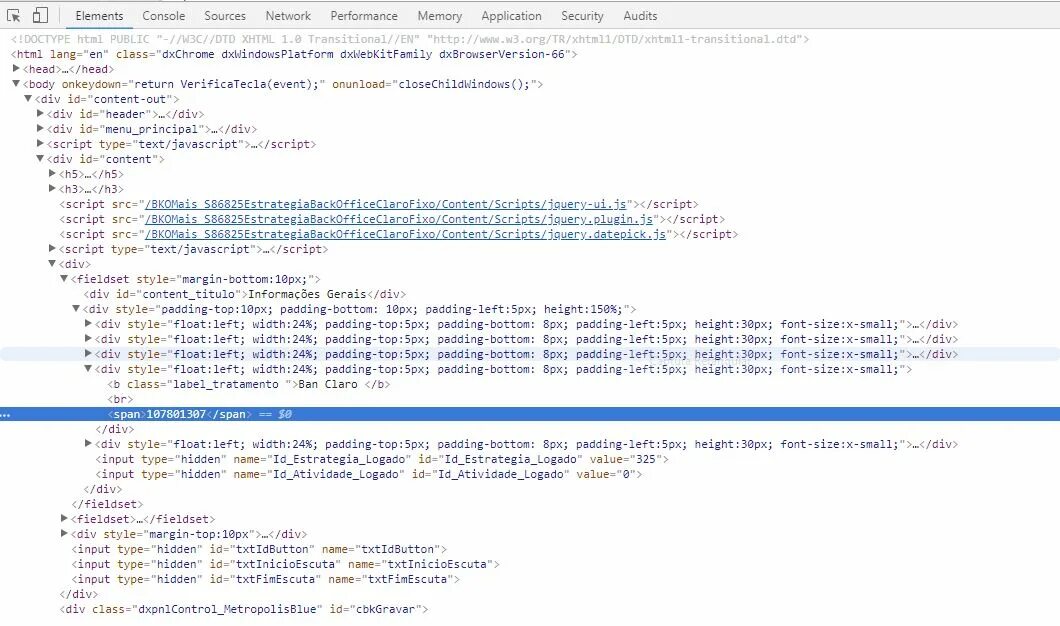Select the content_titulo Informações Gerais row

(245, 294)
